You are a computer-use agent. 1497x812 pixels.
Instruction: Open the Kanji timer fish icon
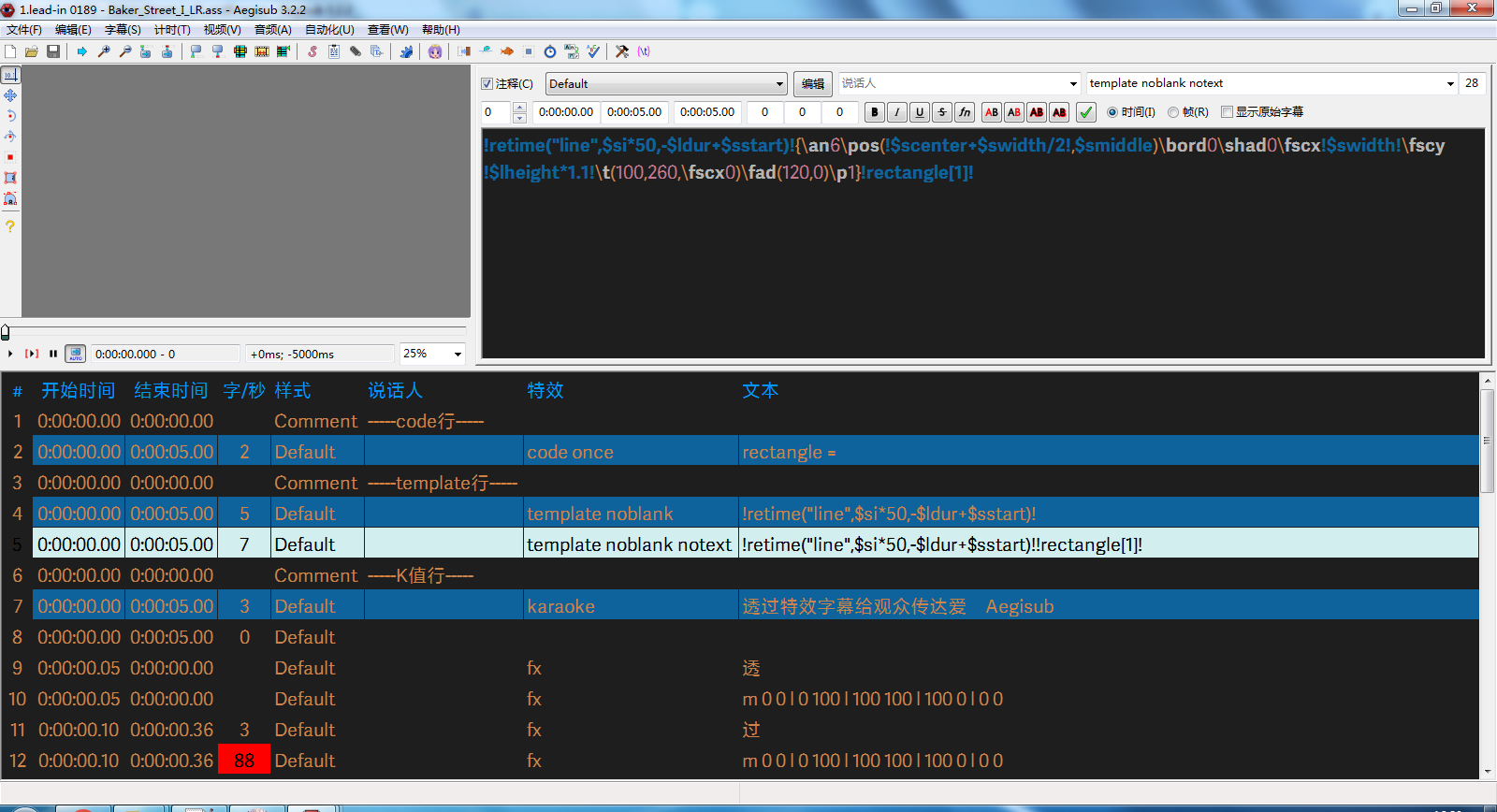[507, 51]
